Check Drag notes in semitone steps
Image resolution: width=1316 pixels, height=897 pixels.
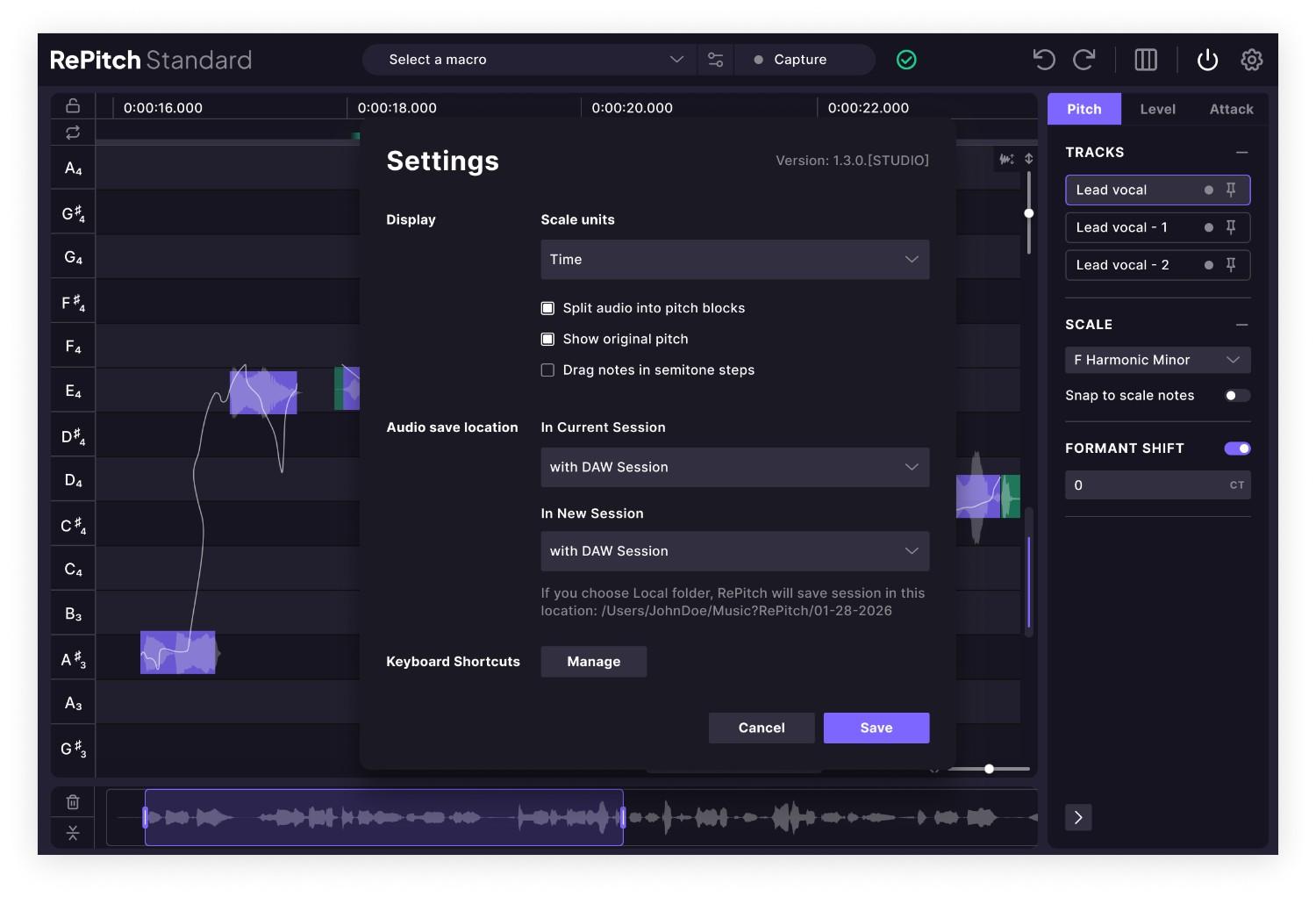pyautogui.click(x=547, y=370)
